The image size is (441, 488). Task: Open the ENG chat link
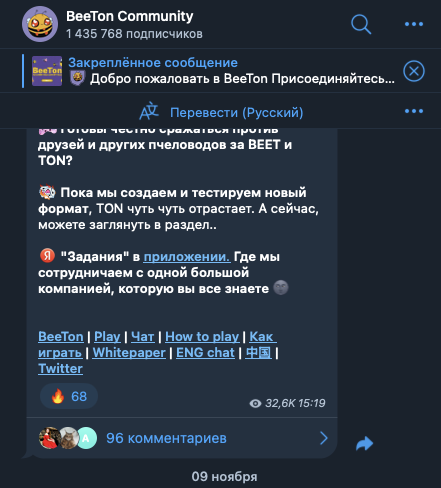point(205,353)
